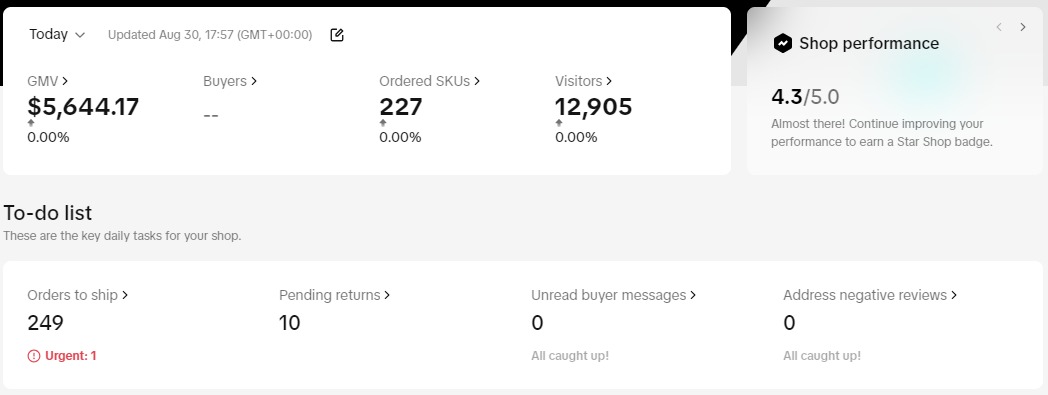Open Orders to ship list

(x=78, y=295)
